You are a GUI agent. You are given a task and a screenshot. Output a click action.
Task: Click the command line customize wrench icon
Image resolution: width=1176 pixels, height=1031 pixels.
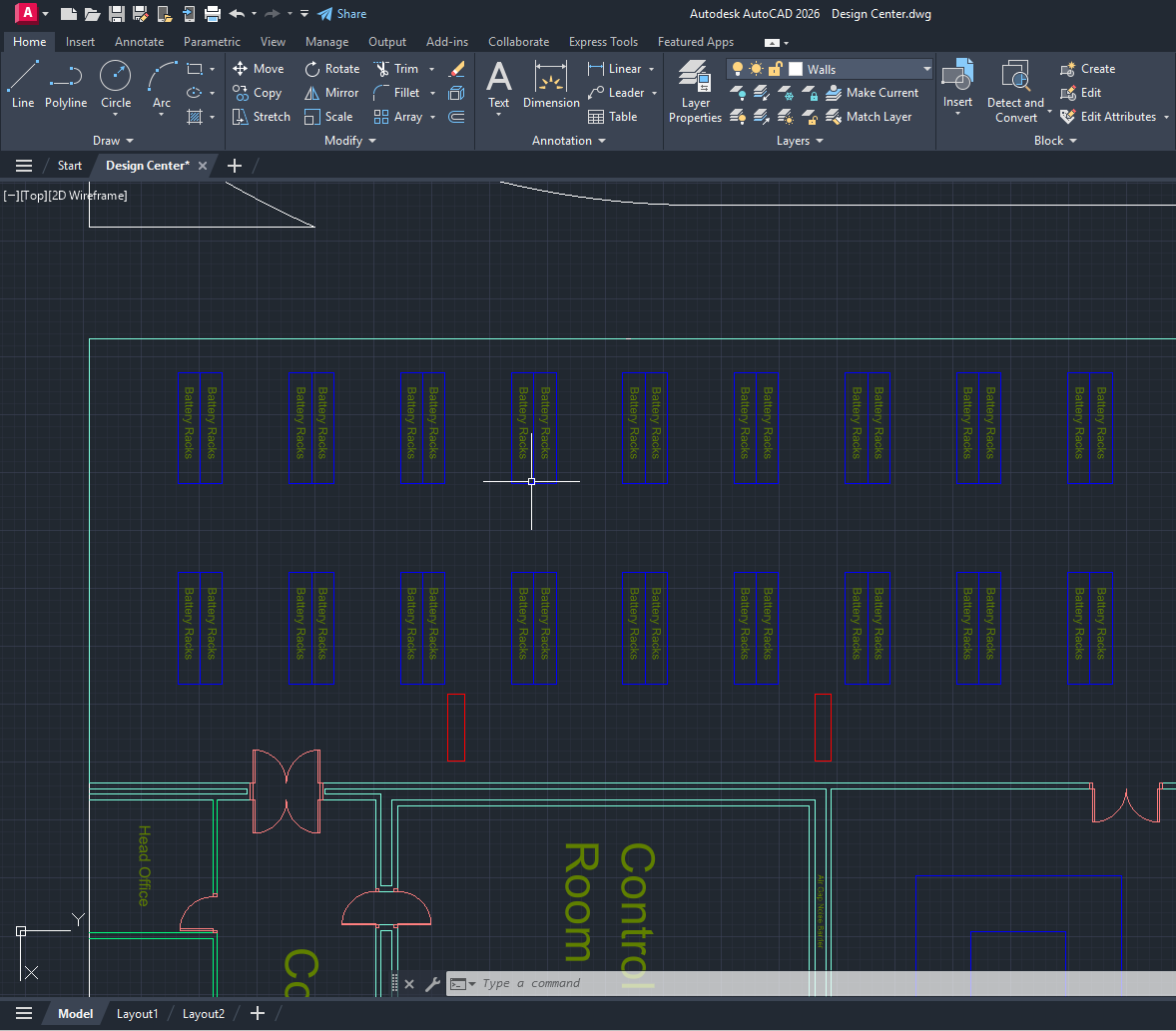[432, 984]
